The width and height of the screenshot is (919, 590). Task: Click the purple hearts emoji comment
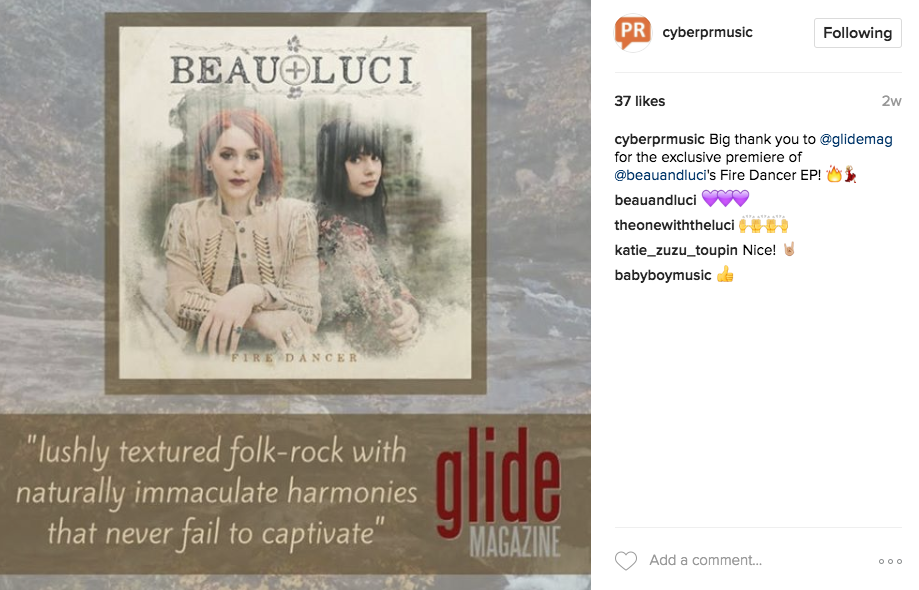(725, 199)
